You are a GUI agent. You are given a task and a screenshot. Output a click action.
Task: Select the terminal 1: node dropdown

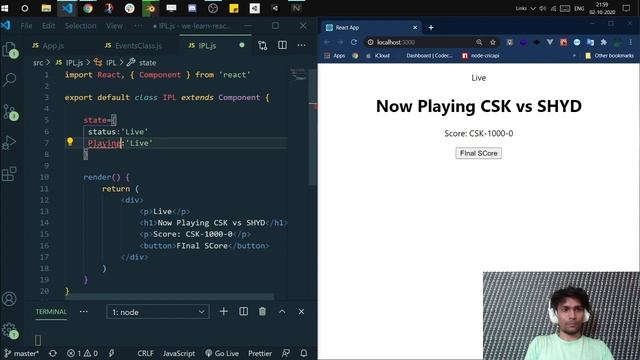point(158,312)
